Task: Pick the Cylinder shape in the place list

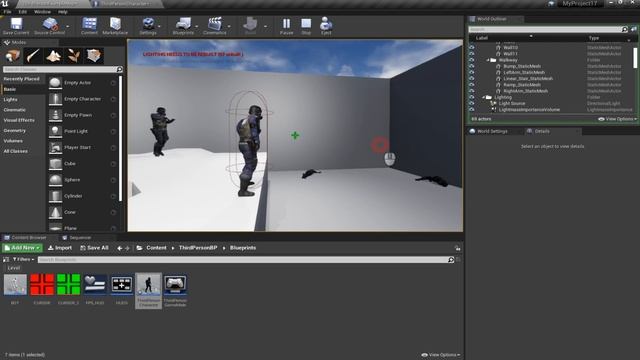Action: tap(83, 196)
